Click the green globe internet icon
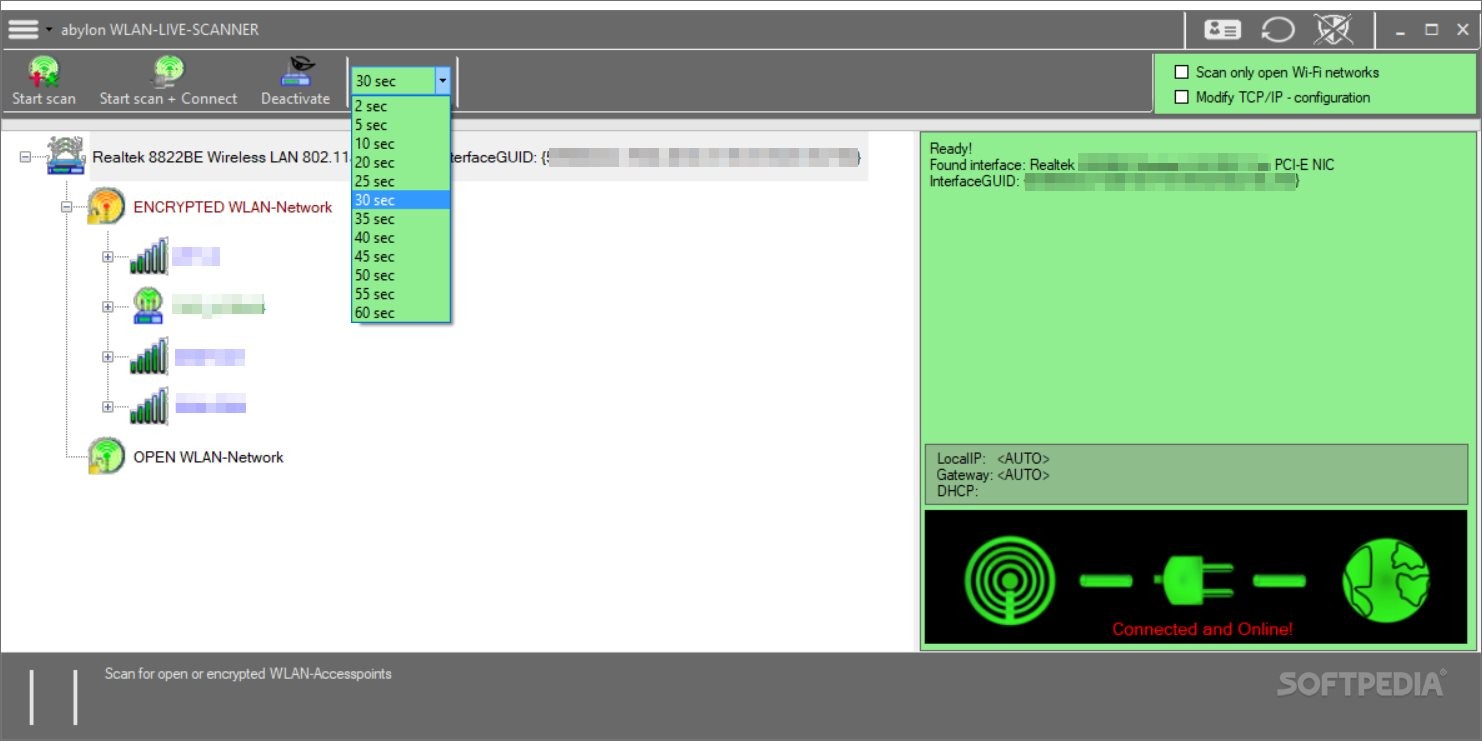The width and height of the screenshot is (1482, 741). click(1385, 580)
